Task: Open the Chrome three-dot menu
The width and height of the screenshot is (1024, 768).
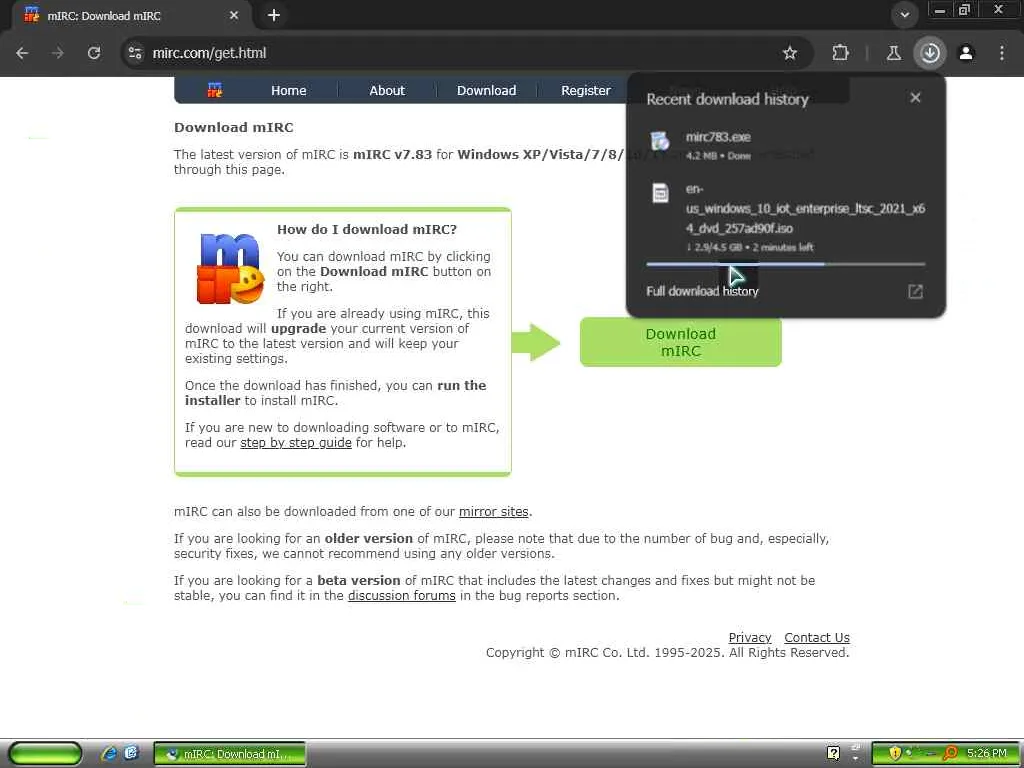Action: tap(1002, 53)
